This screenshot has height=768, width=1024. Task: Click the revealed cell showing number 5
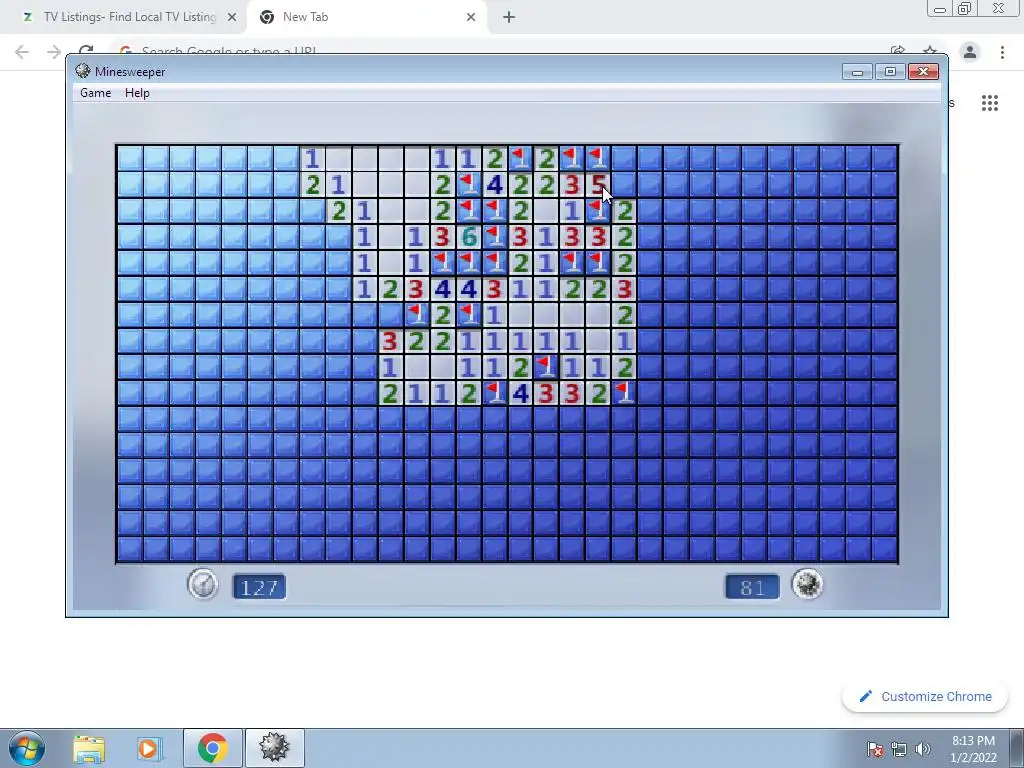click(598, 185)
